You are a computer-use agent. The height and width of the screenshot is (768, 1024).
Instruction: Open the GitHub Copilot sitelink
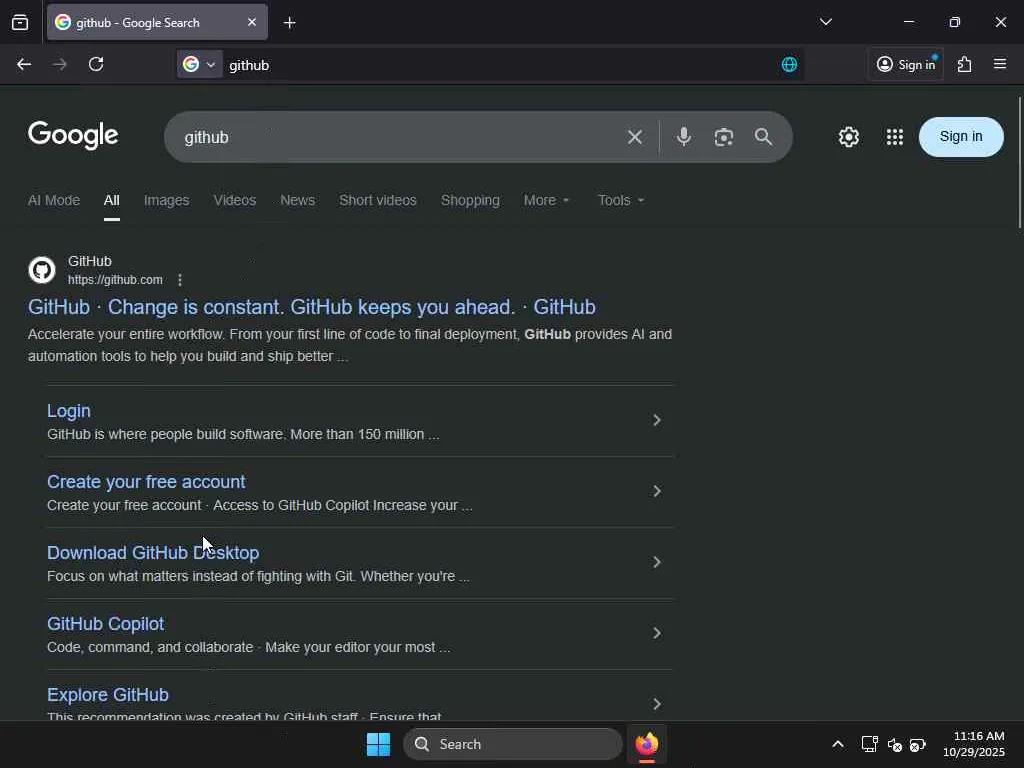[x=105, y=624]
